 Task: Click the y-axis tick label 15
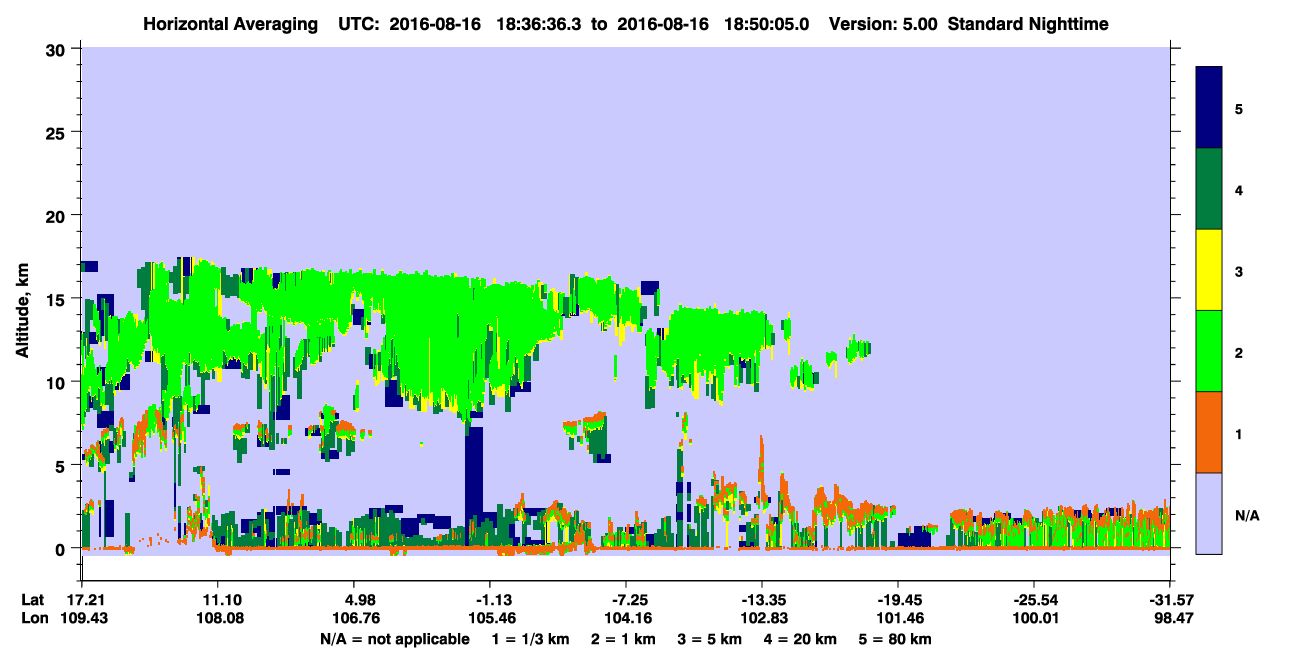coord(58,299)
